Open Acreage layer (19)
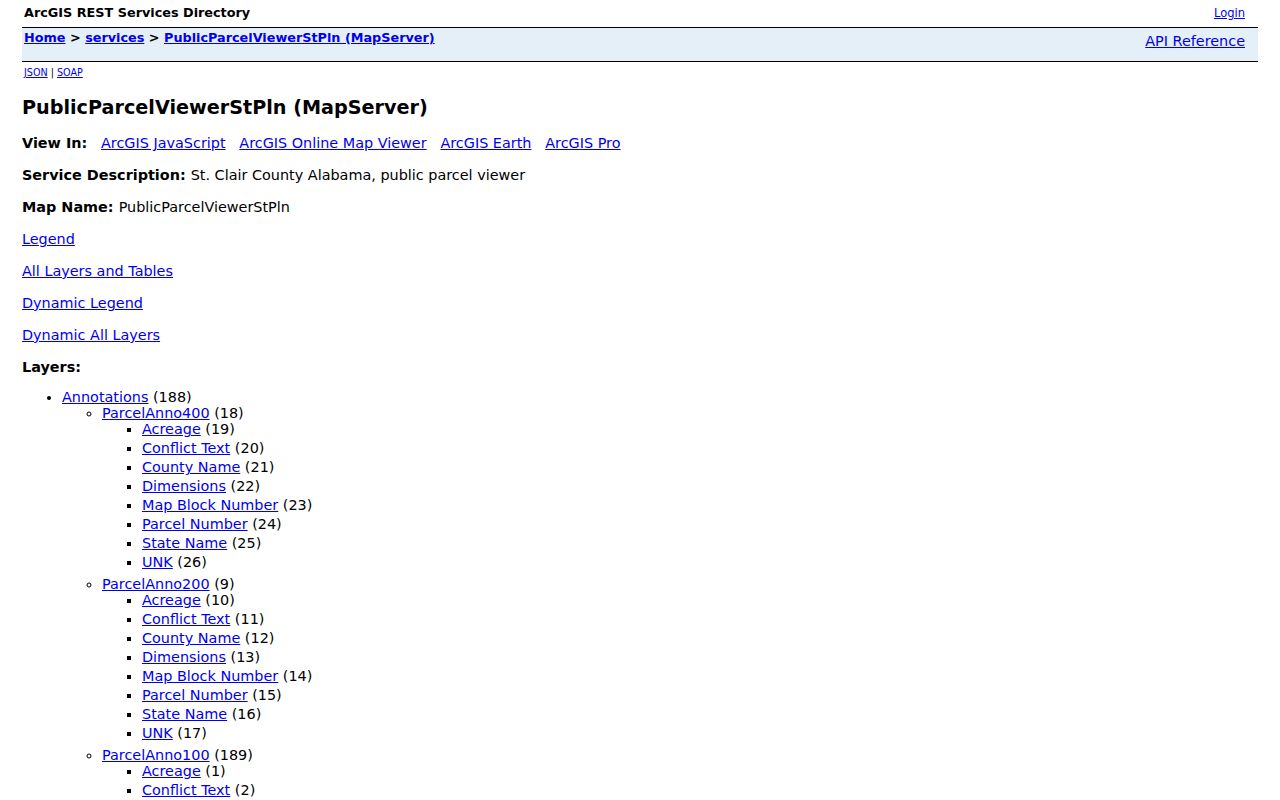This screenshot has width=1280, height=800. coord(171,429)
